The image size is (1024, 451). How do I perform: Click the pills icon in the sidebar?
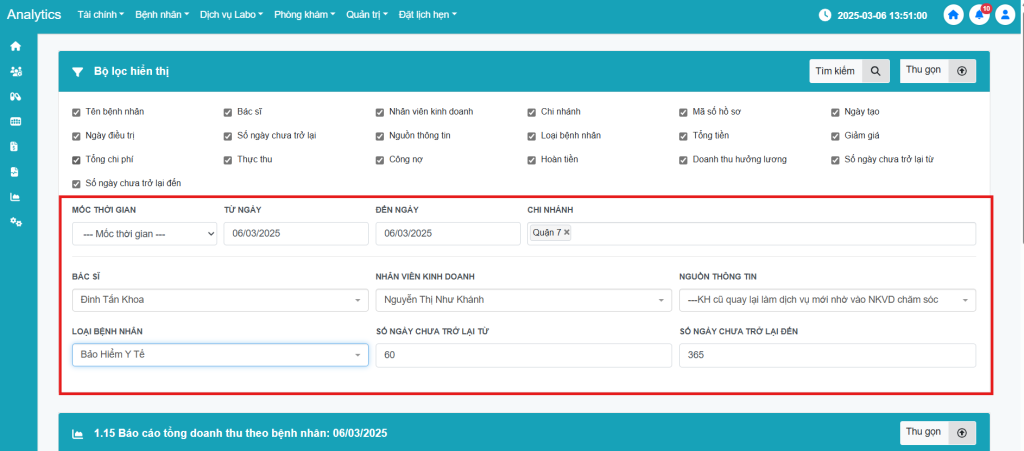tap(15, 97)
